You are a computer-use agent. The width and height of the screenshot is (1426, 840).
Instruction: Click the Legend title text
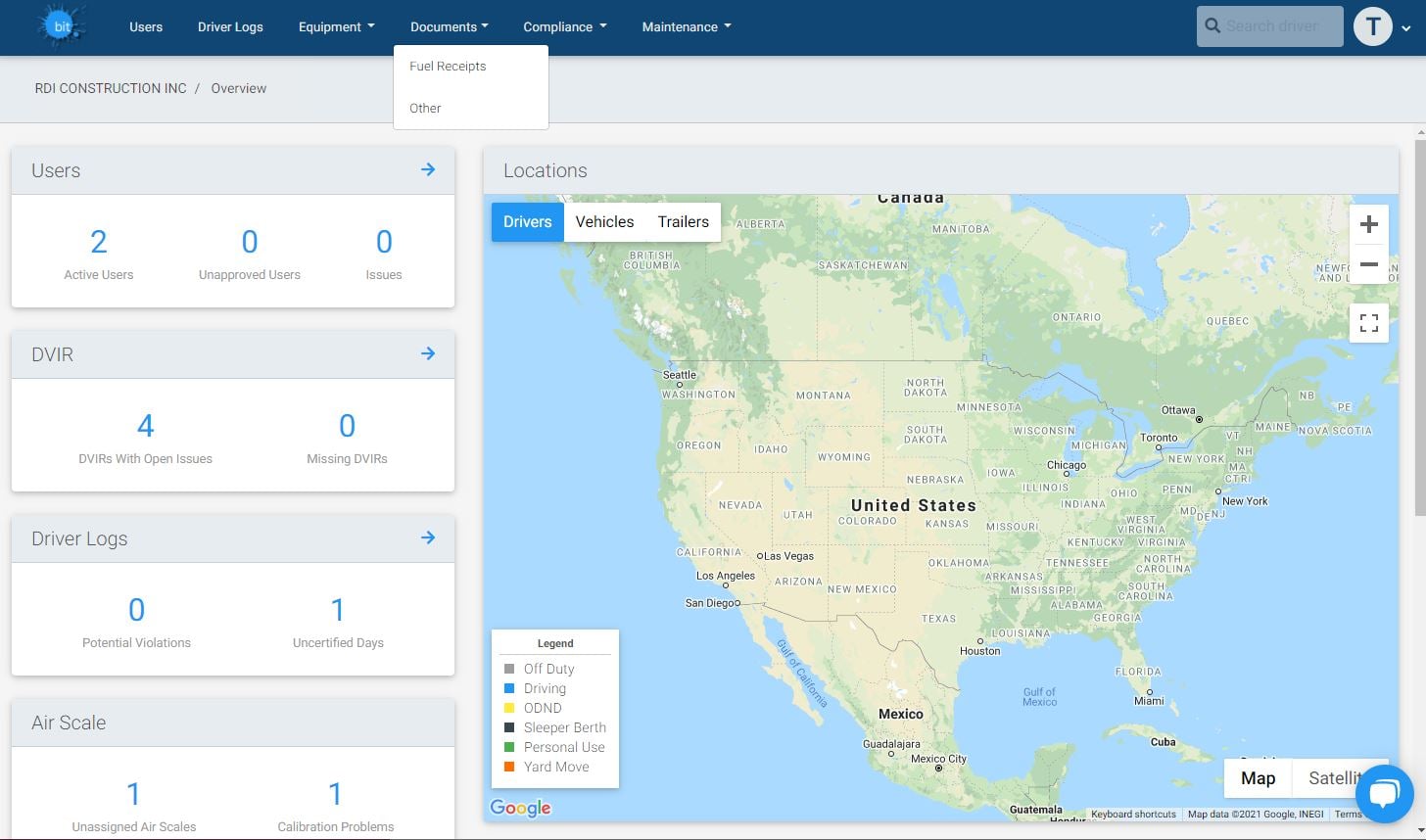[555, 643]
